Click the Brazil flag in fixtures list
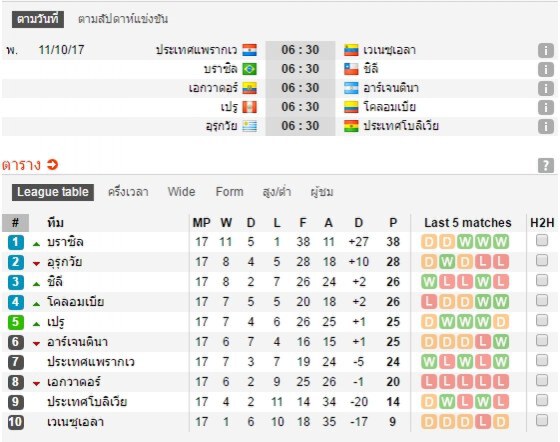Screen dimensions: 560x442 click(249, 69)
